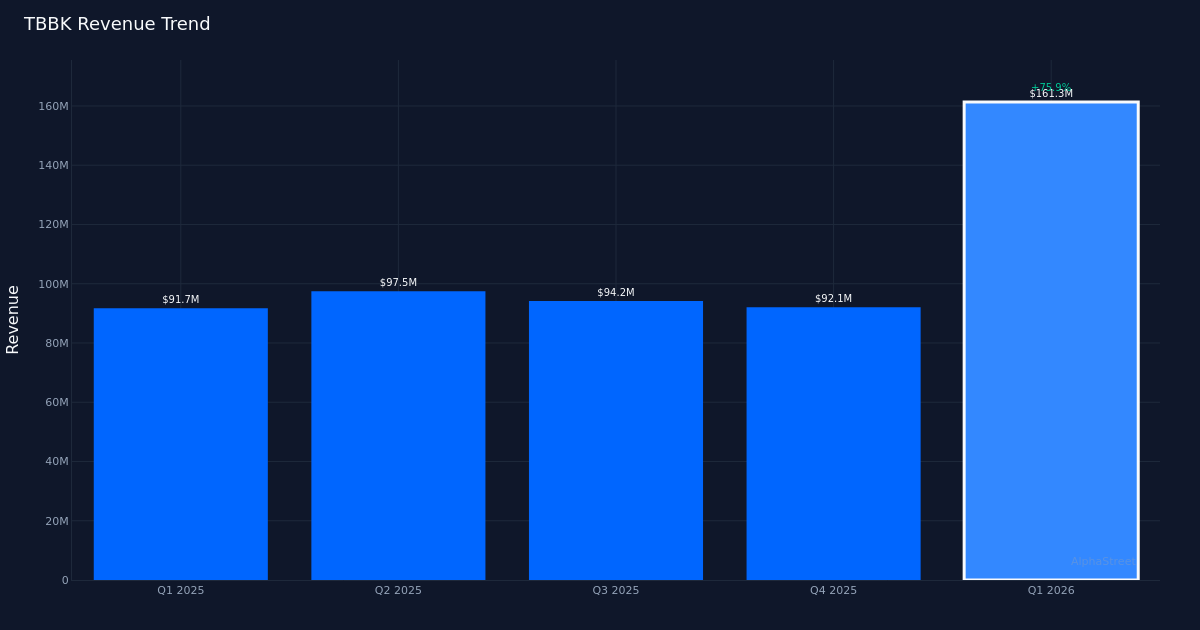1200x630 pixels.
Task: Select the Q2 2025 revenue bar
Action: point(397,435)
